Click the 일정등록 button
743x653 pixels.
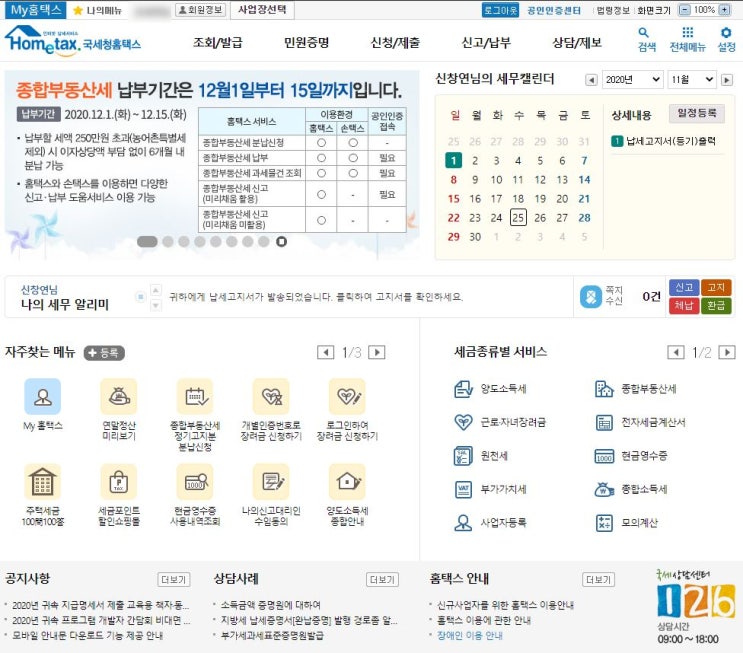697,113
